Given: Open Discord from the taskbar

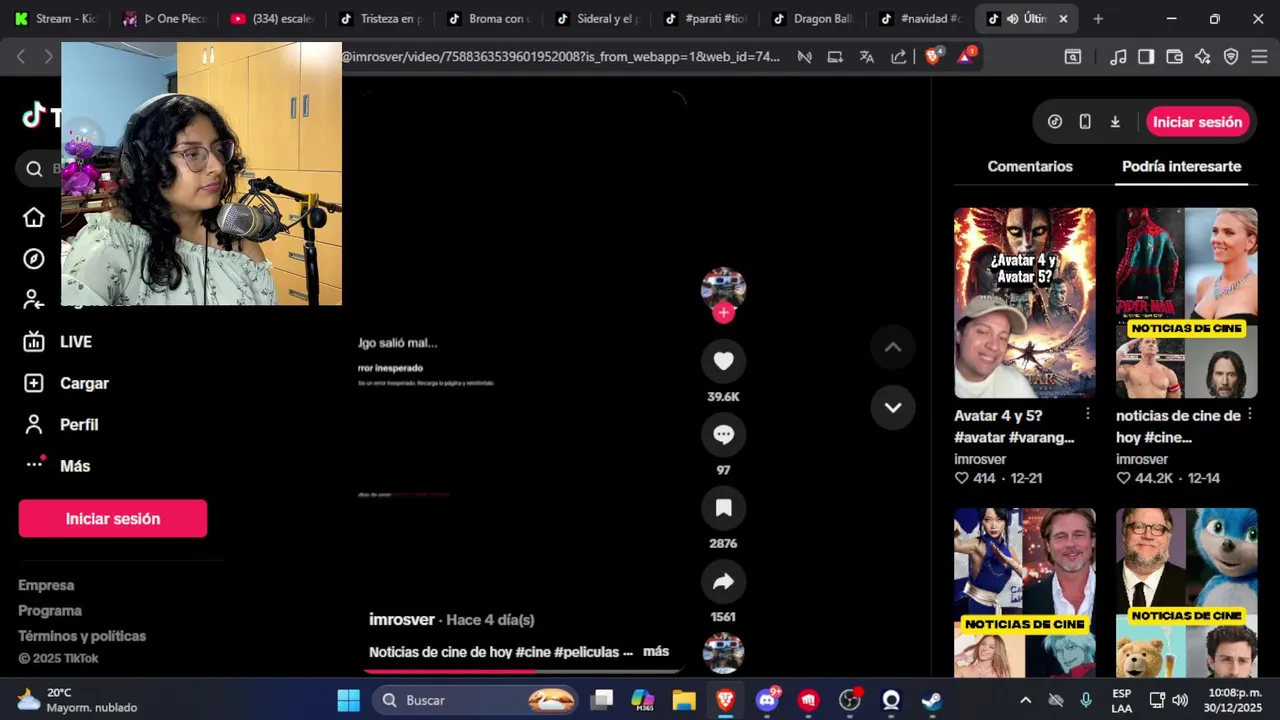Looking at the screenshot, I should pyautogui.click(x=767, y=700).
